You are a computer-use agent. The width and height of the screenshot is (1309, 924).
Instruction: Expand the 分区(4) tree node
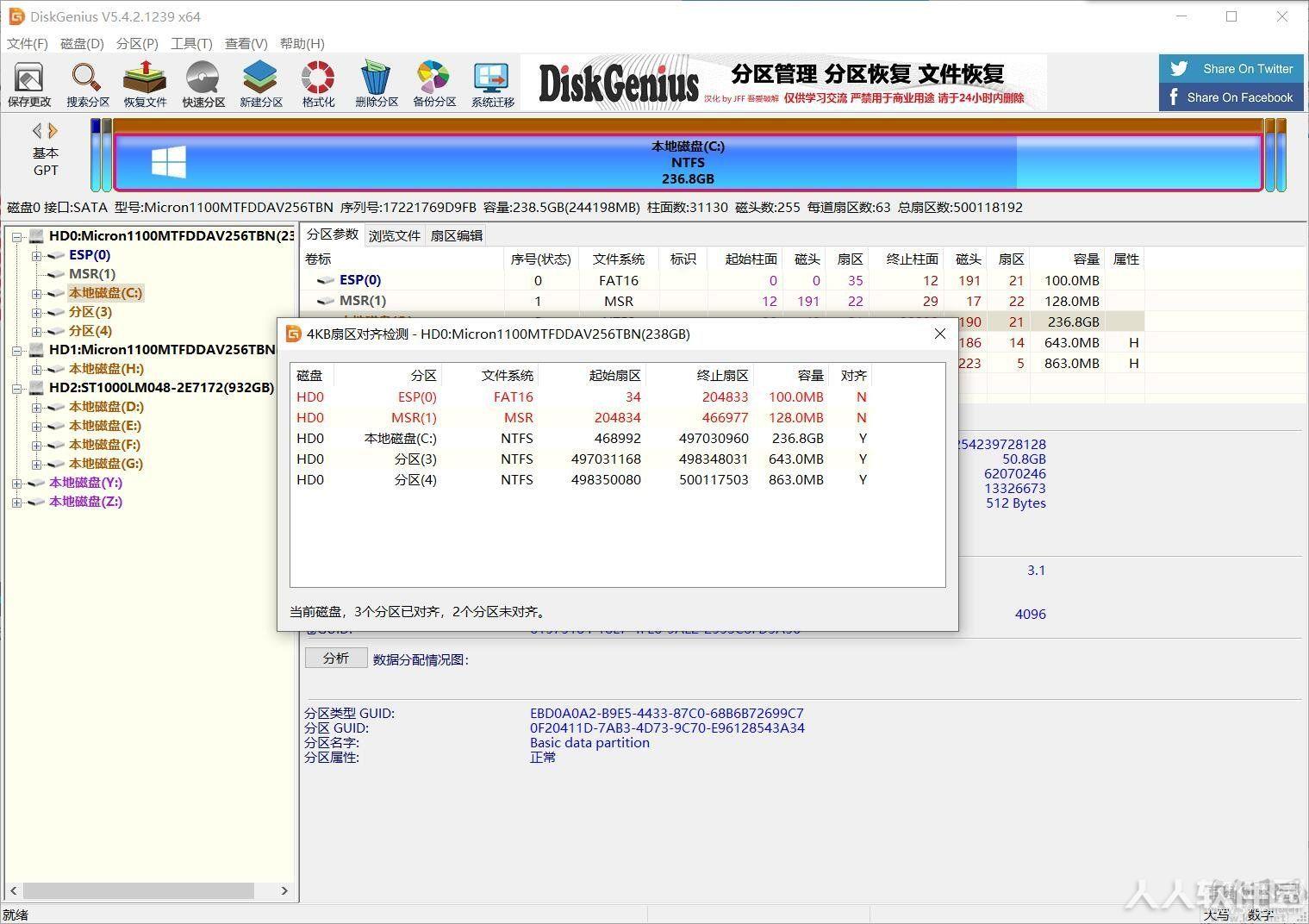[x=36, y=331]
